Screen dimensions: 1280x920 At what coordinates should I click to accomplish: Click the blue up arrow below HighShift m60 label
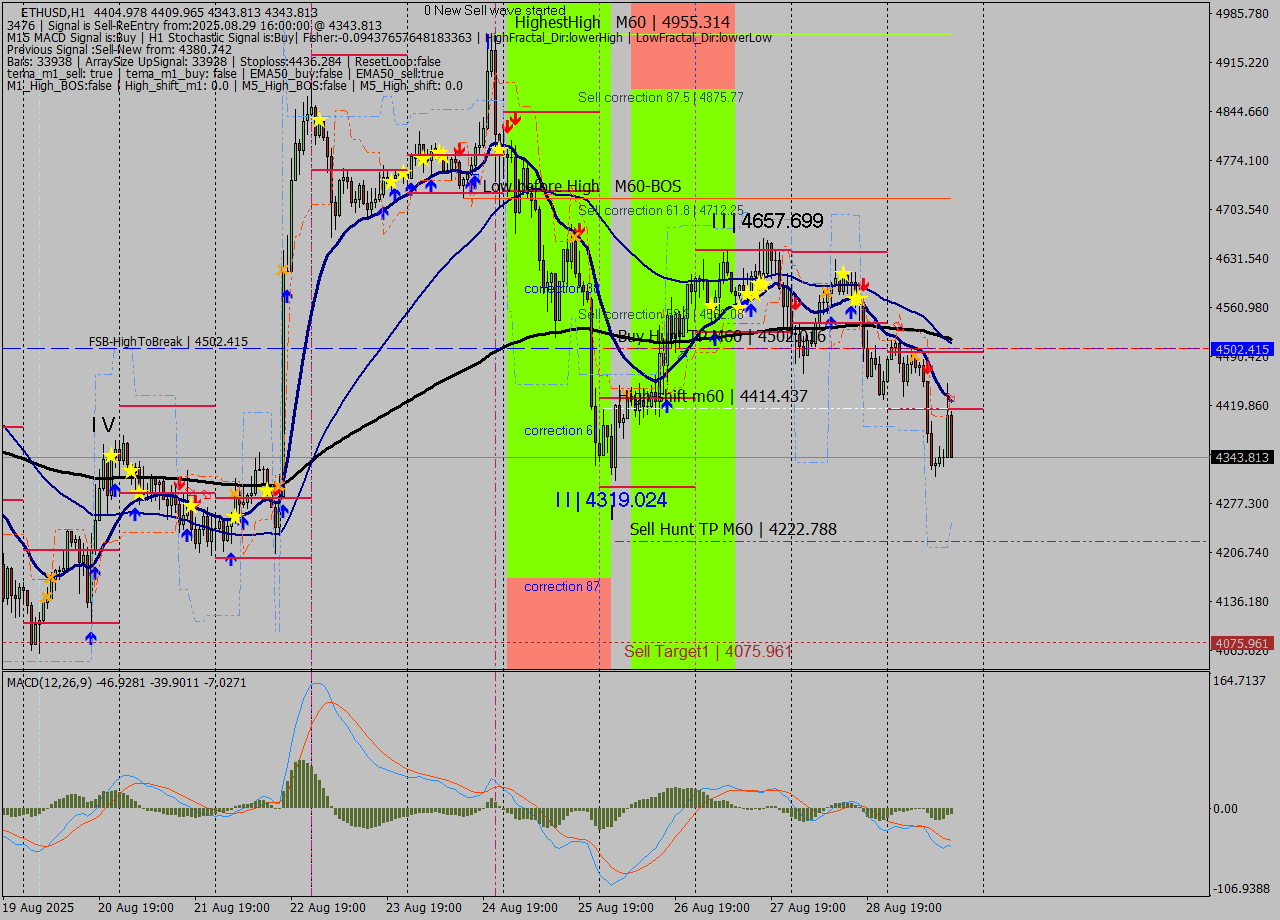(x=667, y=404)
